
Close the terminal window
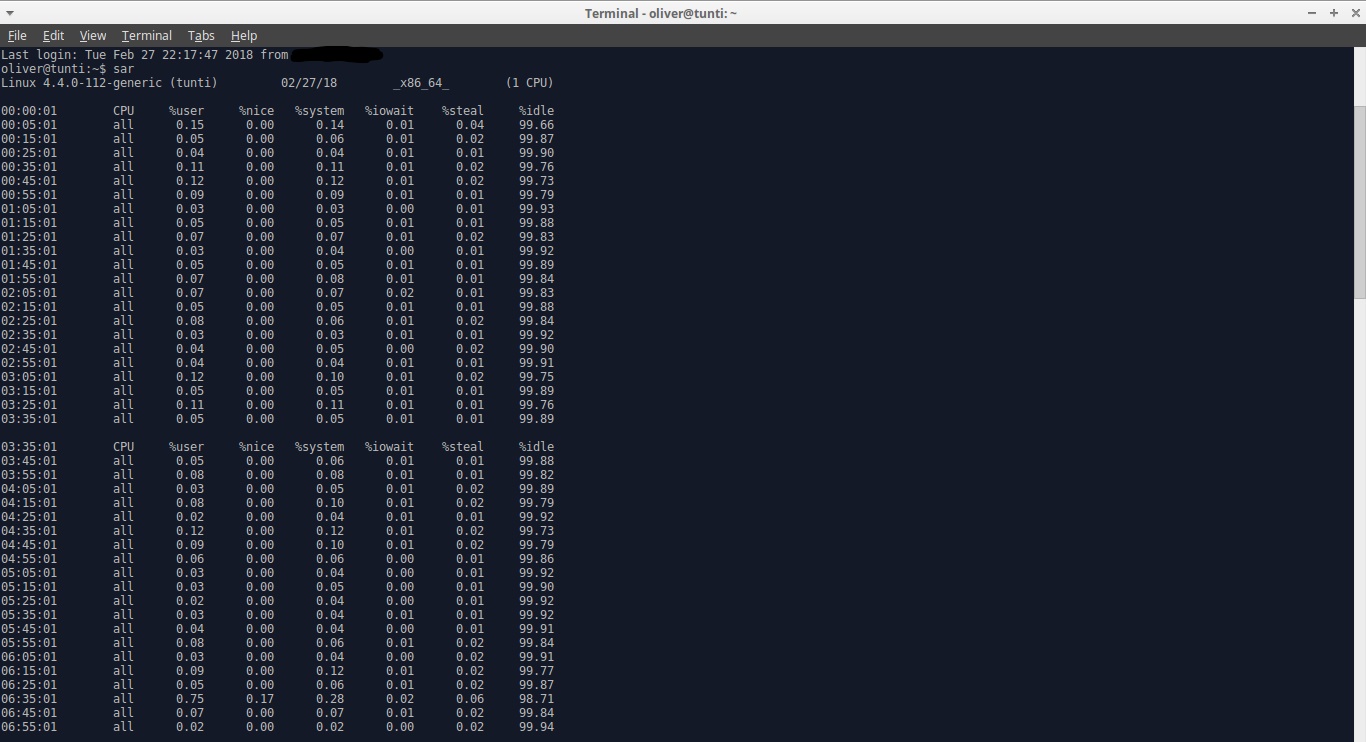(1357, 13)
